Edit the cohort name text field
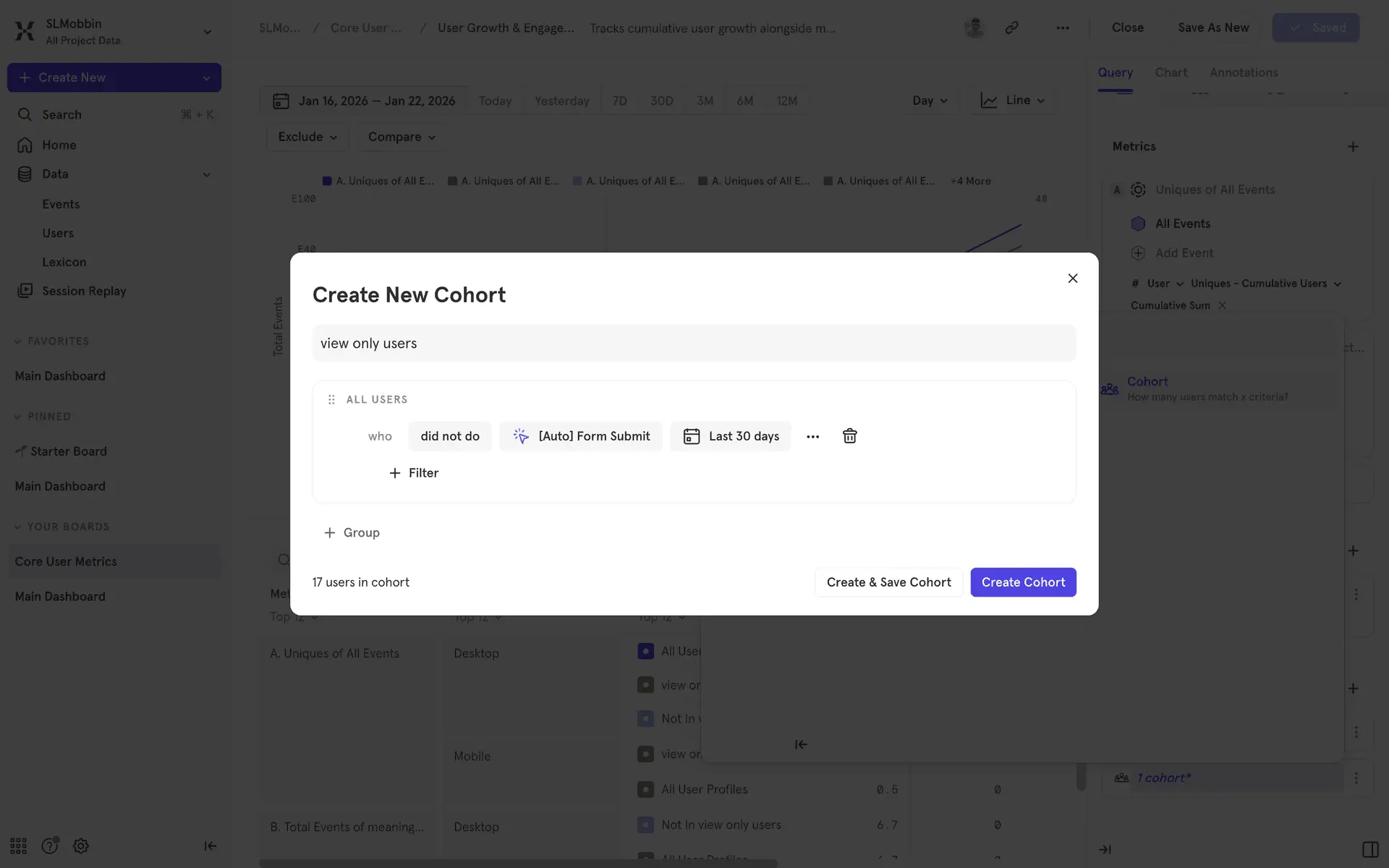1389x868 pixels. (694, 344)
